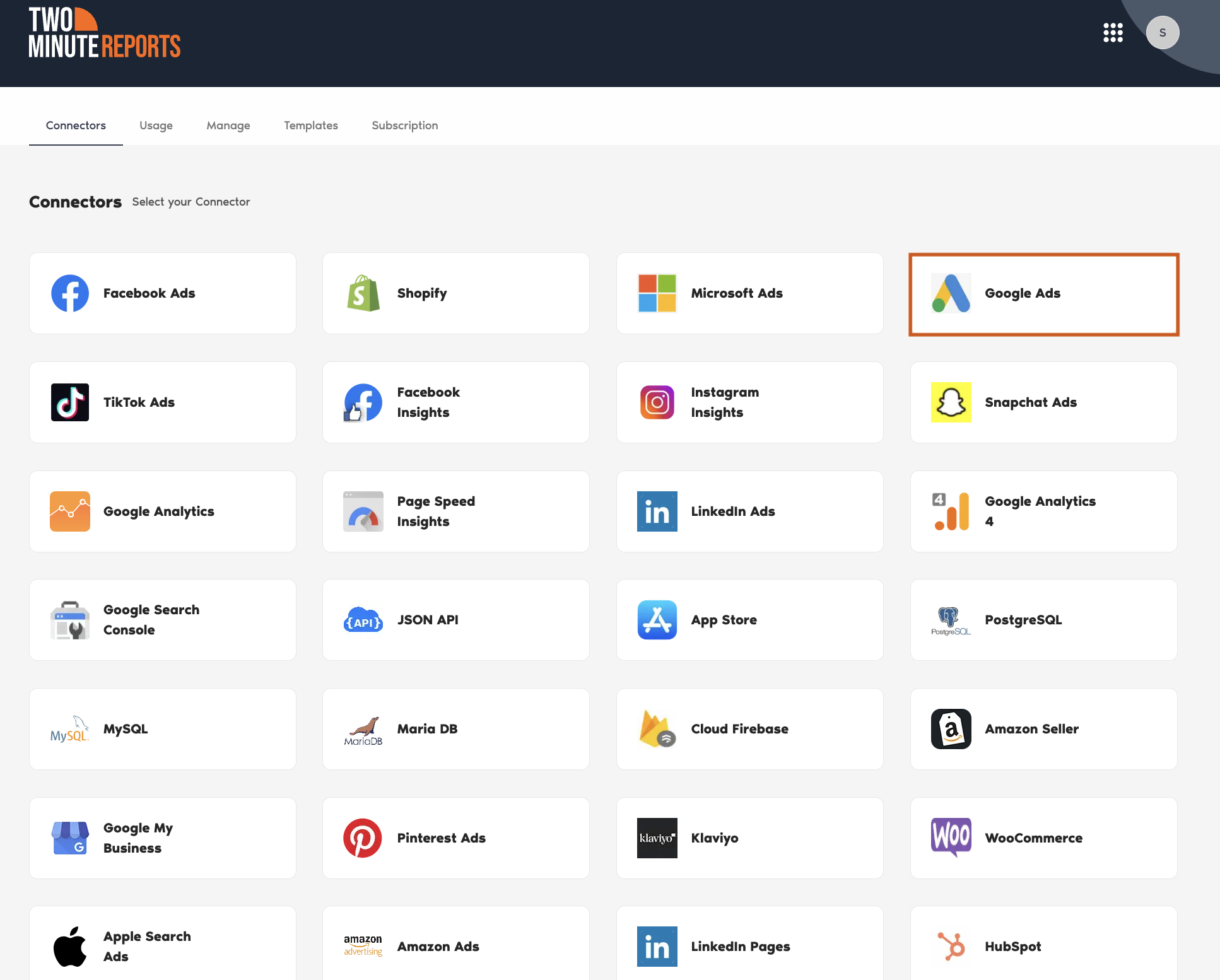Open the apps grid menu icon

click(1113, 33)
